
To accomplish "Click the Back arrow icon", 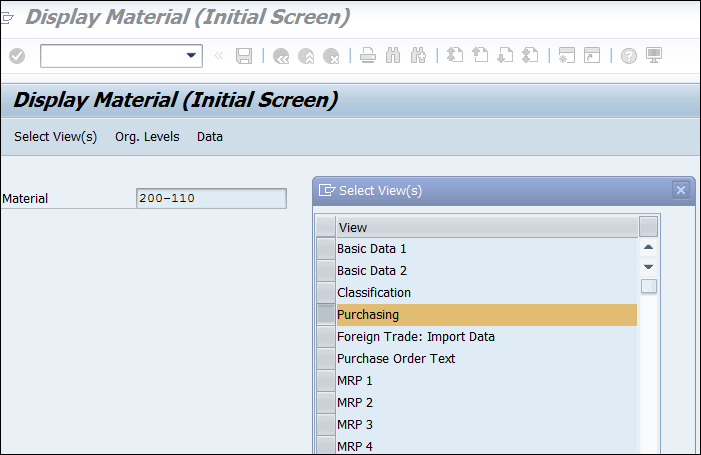I will tap(281, 56).
